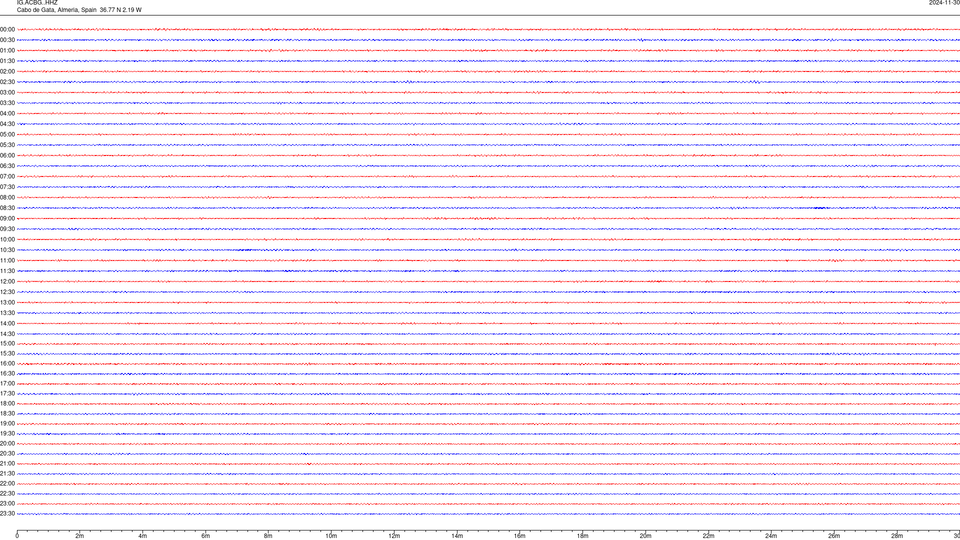
Task: Select the 08:30 time row label
Action: coord(7,208)
